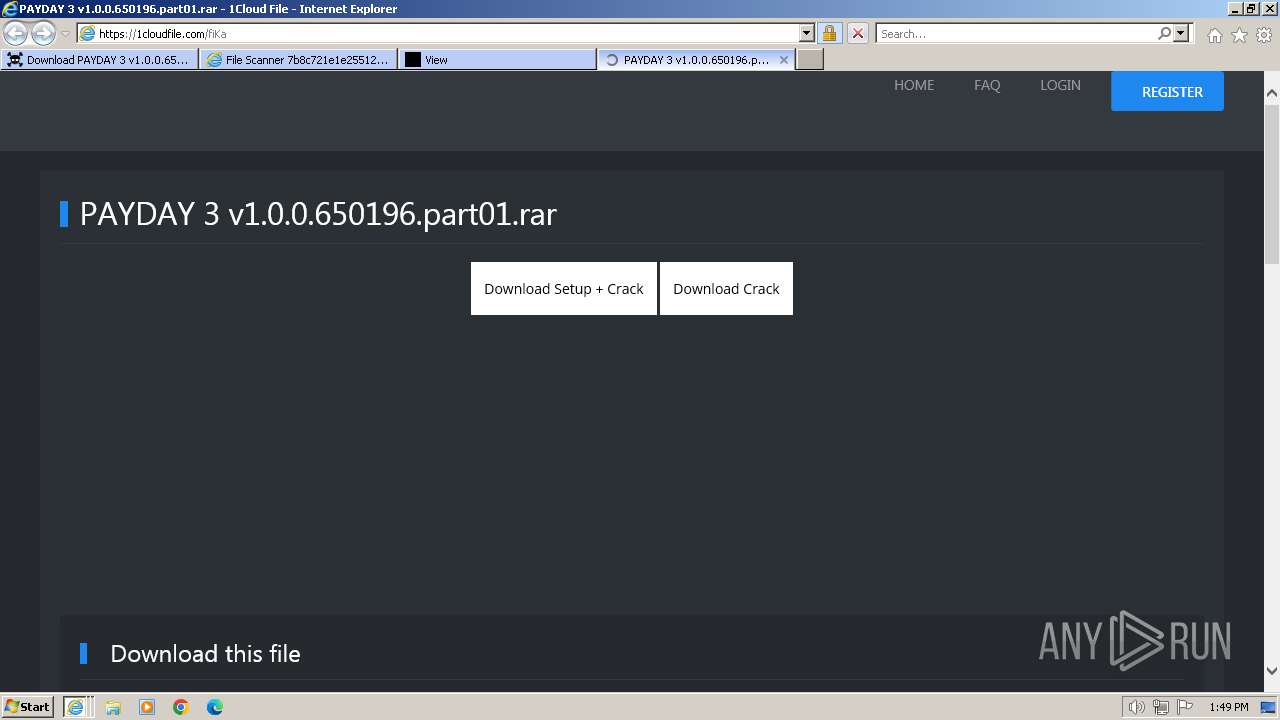Restore down the Internet Explorer window
Image resolution: width=1280 pixels, height=720 pixels.
[1252, 8]
